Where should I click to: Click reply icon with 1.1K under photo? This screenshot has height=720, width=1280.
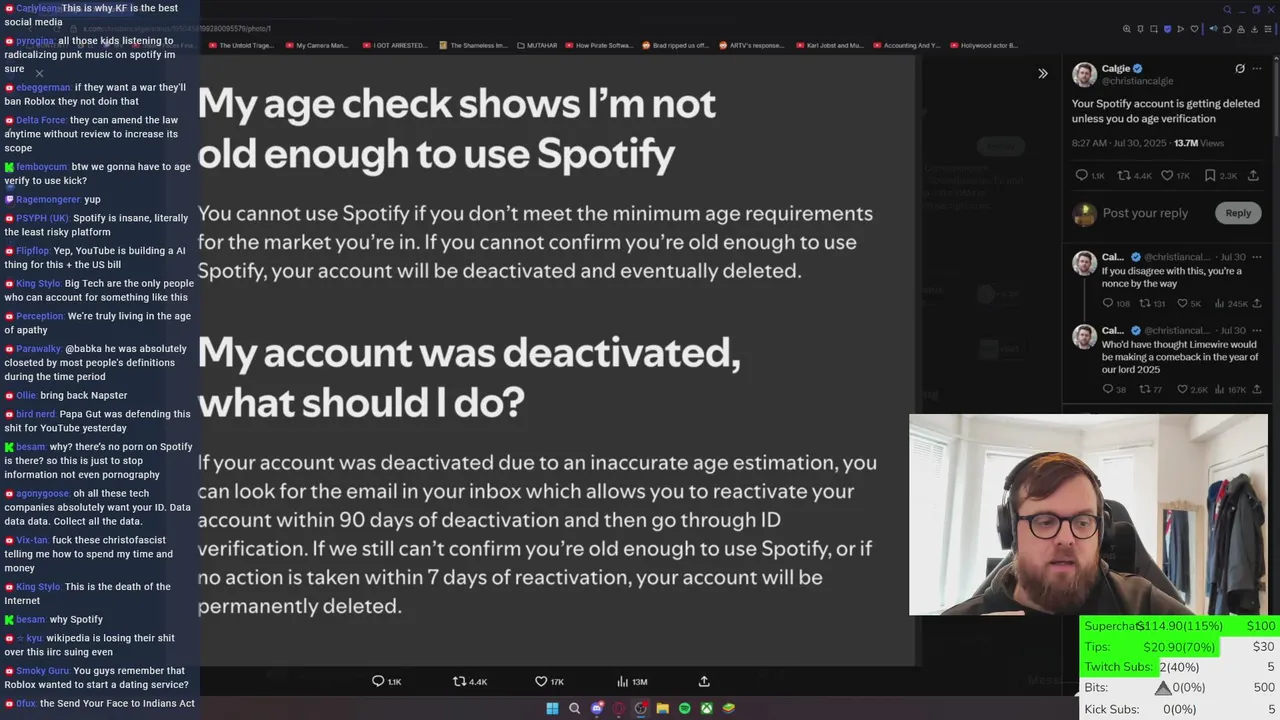pos(378,681)
